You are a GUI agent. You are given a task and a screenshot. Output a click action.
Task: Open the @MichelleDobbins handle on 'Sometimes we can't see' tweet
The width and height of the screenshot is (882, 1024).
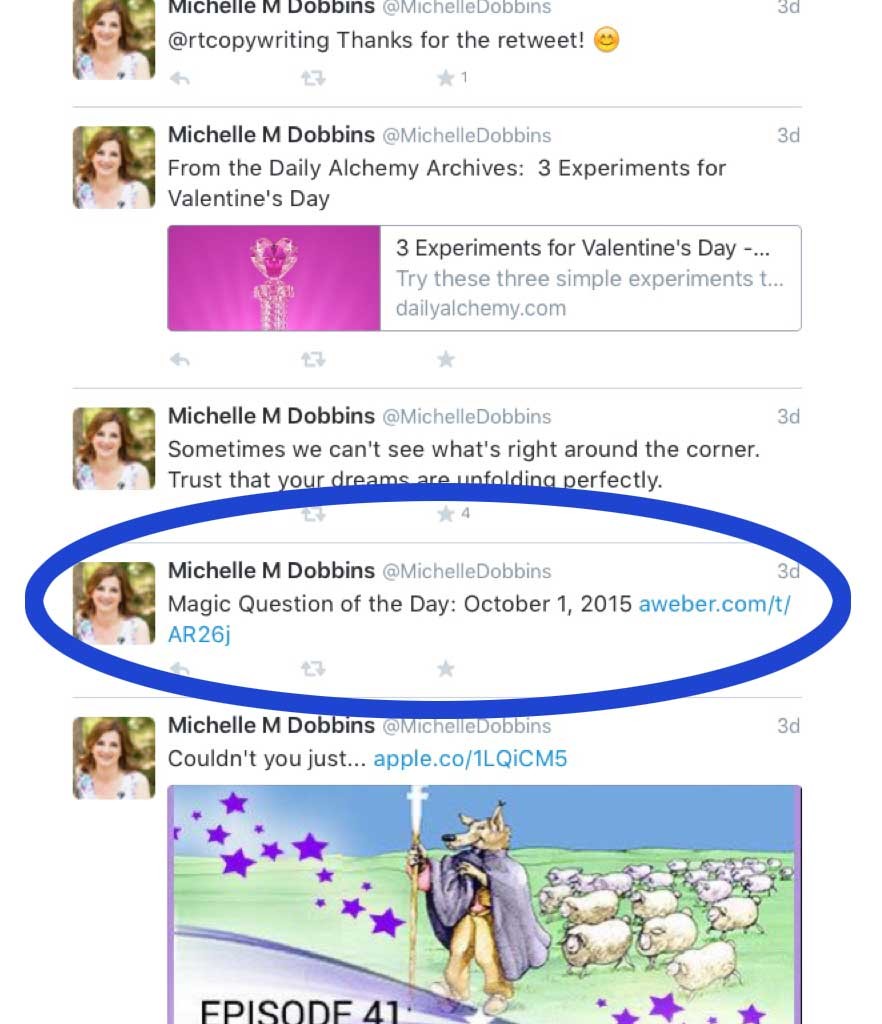467,417
